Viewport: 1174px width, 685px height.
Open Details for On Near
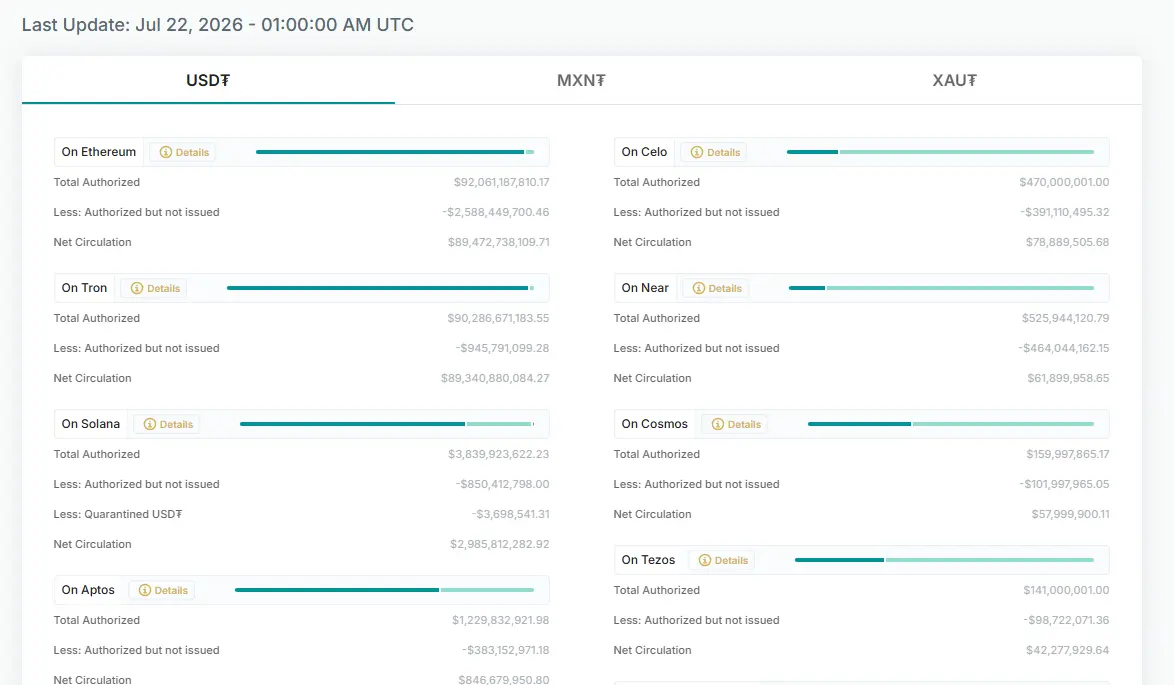click(717, 288)
